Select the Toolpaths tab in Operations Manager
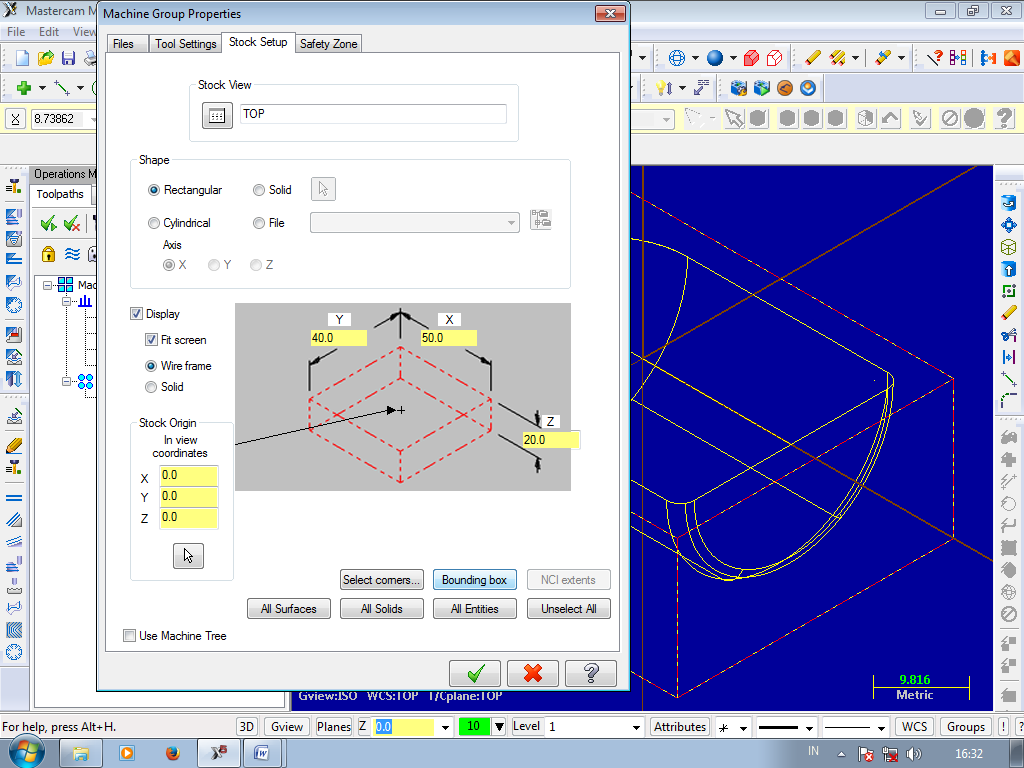 [x=60, y=194]
